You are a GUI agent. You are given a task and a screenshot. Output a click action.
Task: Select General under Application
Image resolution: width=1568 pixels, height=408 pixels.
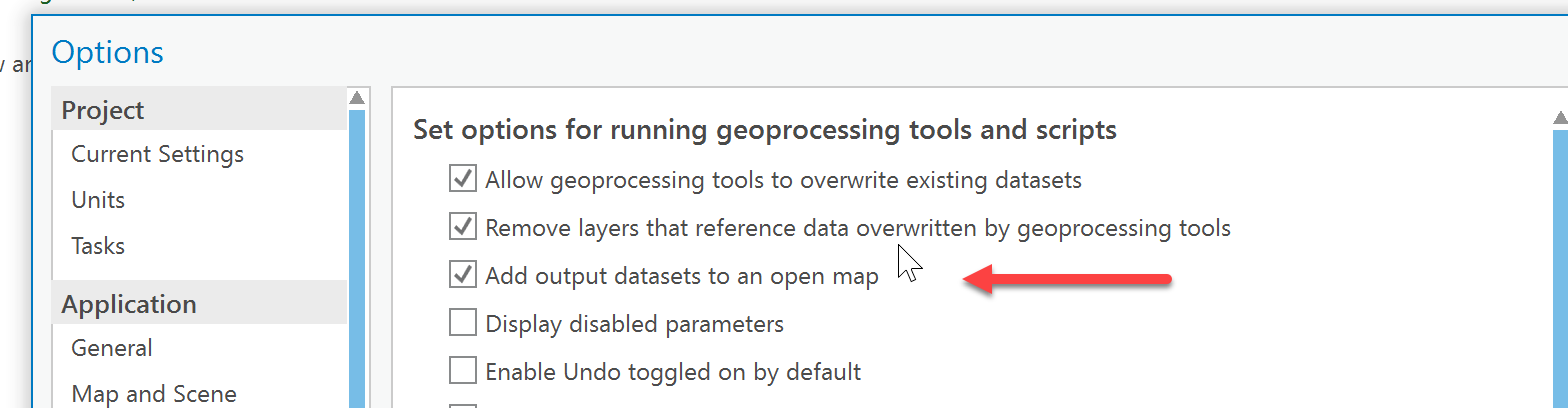[112, 348]
